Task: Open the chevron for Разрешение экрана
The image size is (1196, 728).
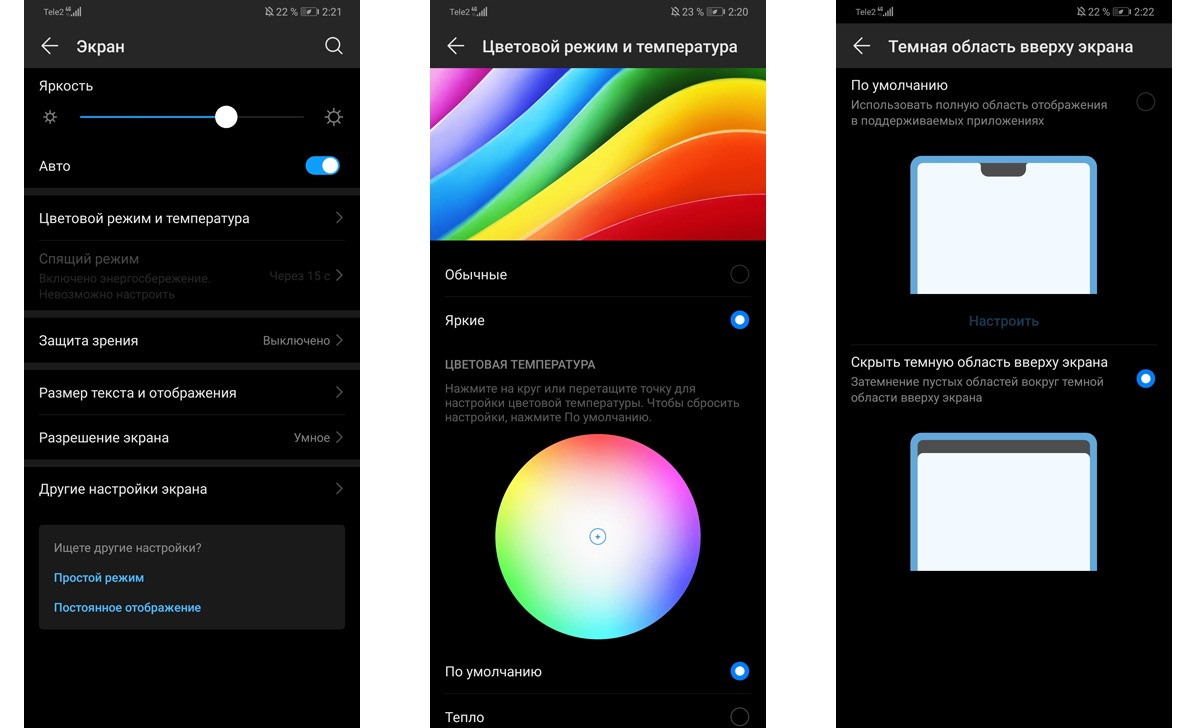Action: click(x=339, y=437)
